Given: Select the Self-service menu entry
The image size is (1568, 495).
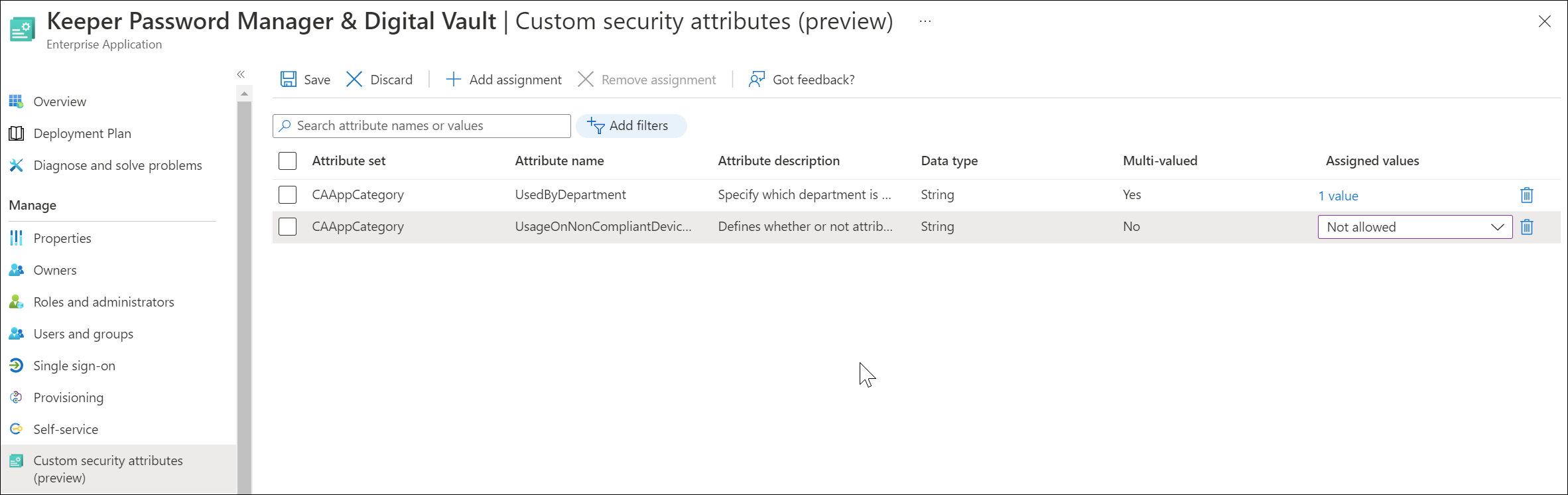Looking at the screenshot, I should (66, 429).
